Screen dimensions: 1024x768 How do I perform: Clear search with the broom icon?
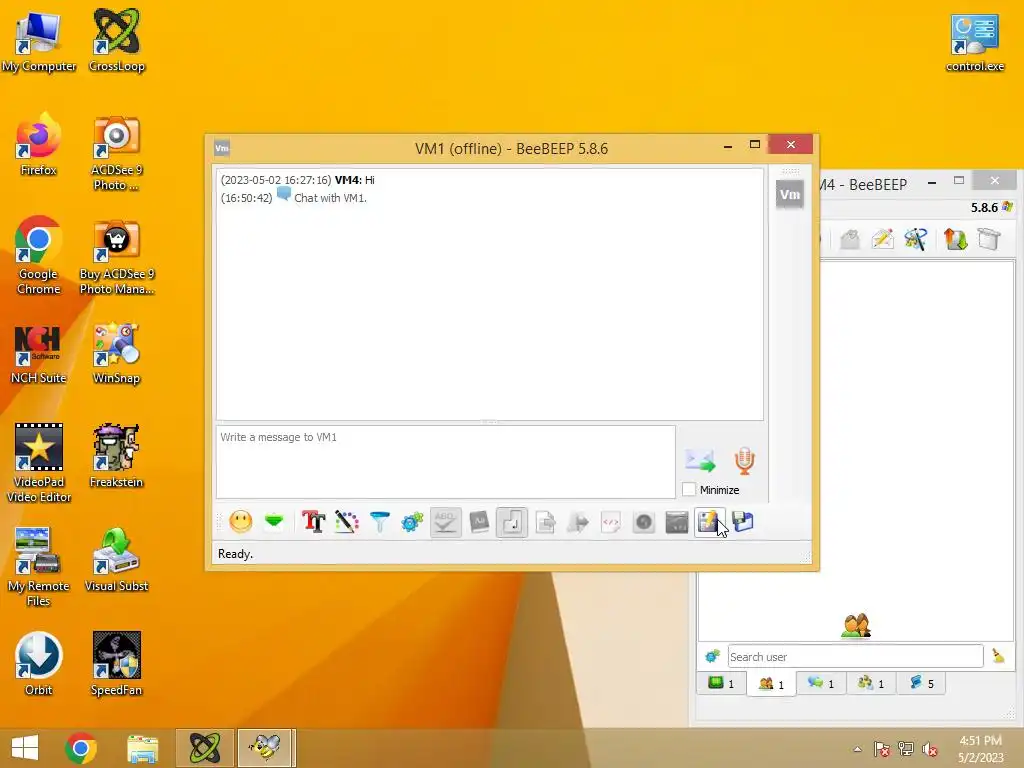999,656
